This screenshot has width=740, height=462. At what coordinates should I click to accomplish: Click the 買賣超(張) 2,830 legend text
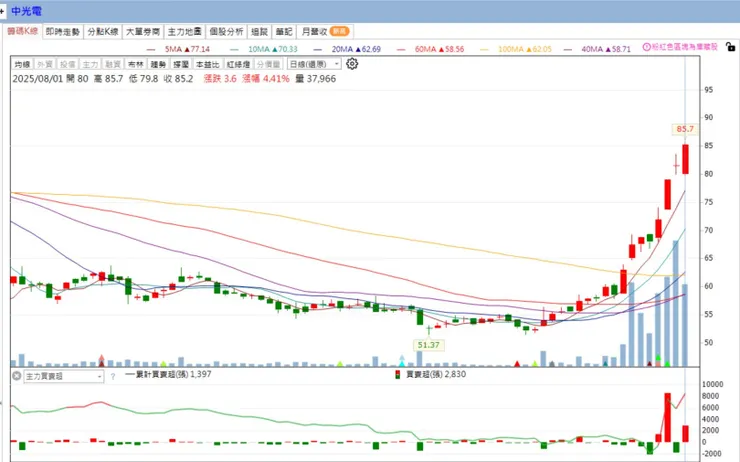(436, 374)
